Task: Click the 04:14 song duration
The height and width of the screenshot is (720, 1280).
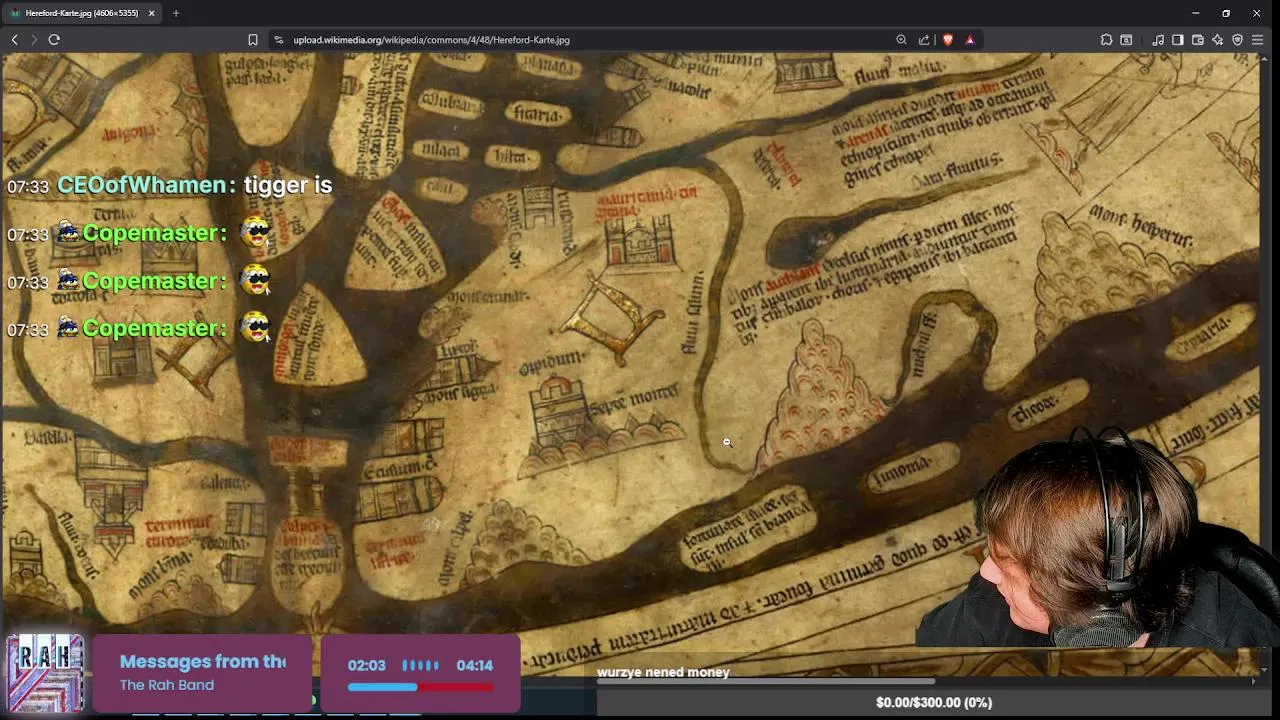Action: point(474,665)
